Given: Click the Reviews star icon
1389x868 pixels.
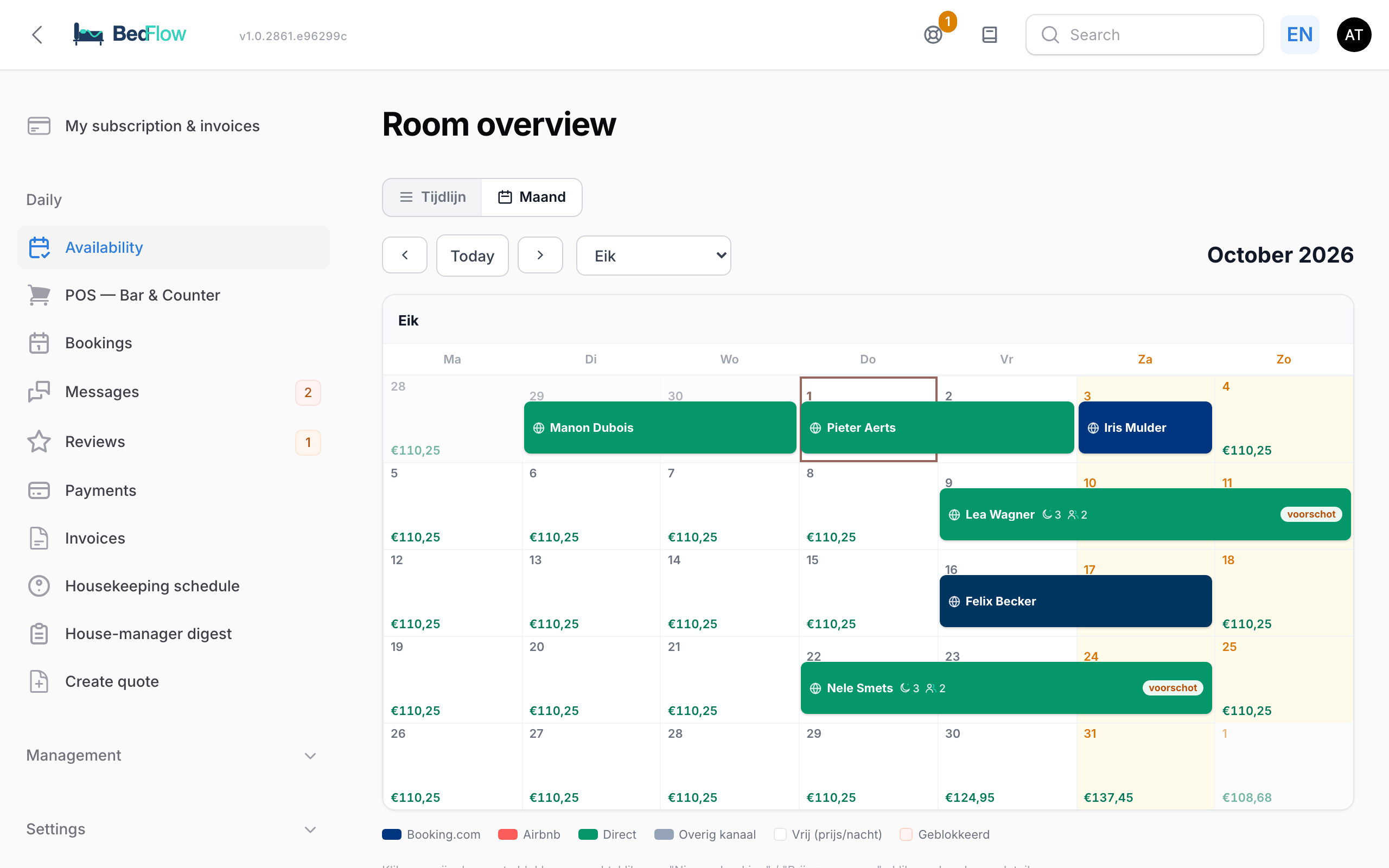Looking at the screenshot, I should [39, 442].
